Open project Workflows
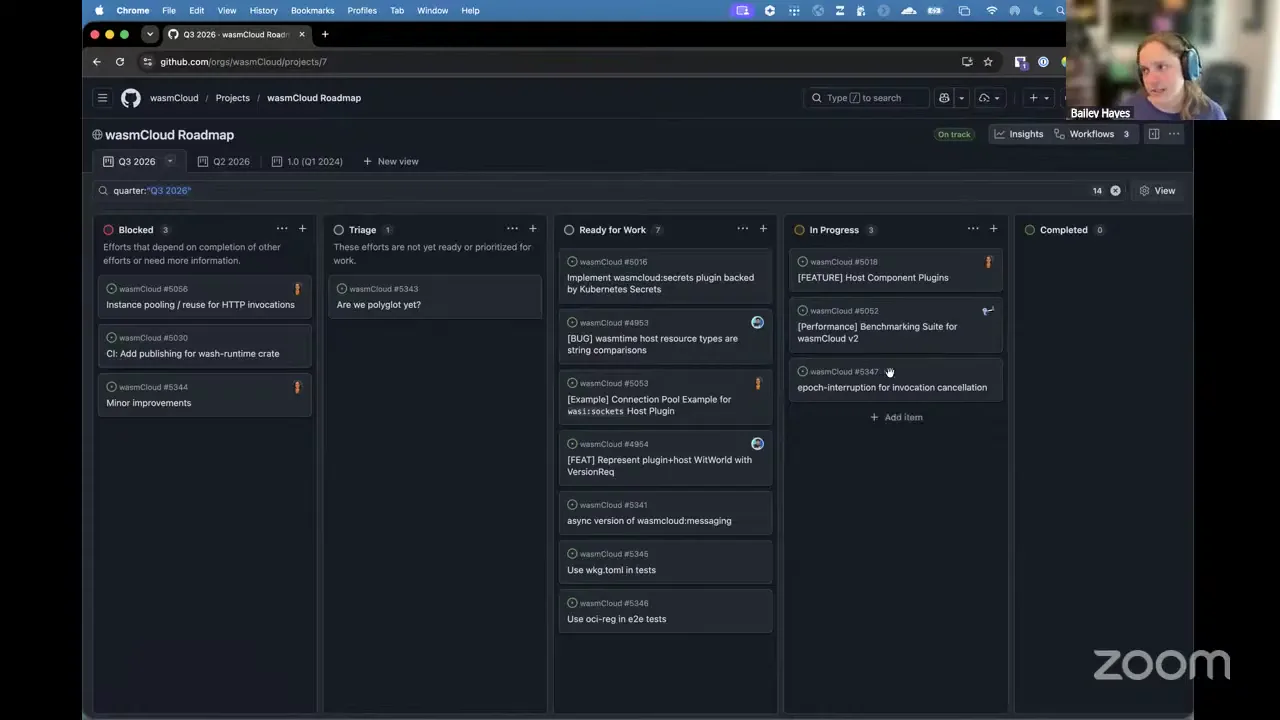Image resolution: width=1280 pixels, height=720 pixels. pyautogui.click(x=1091, y=134)
